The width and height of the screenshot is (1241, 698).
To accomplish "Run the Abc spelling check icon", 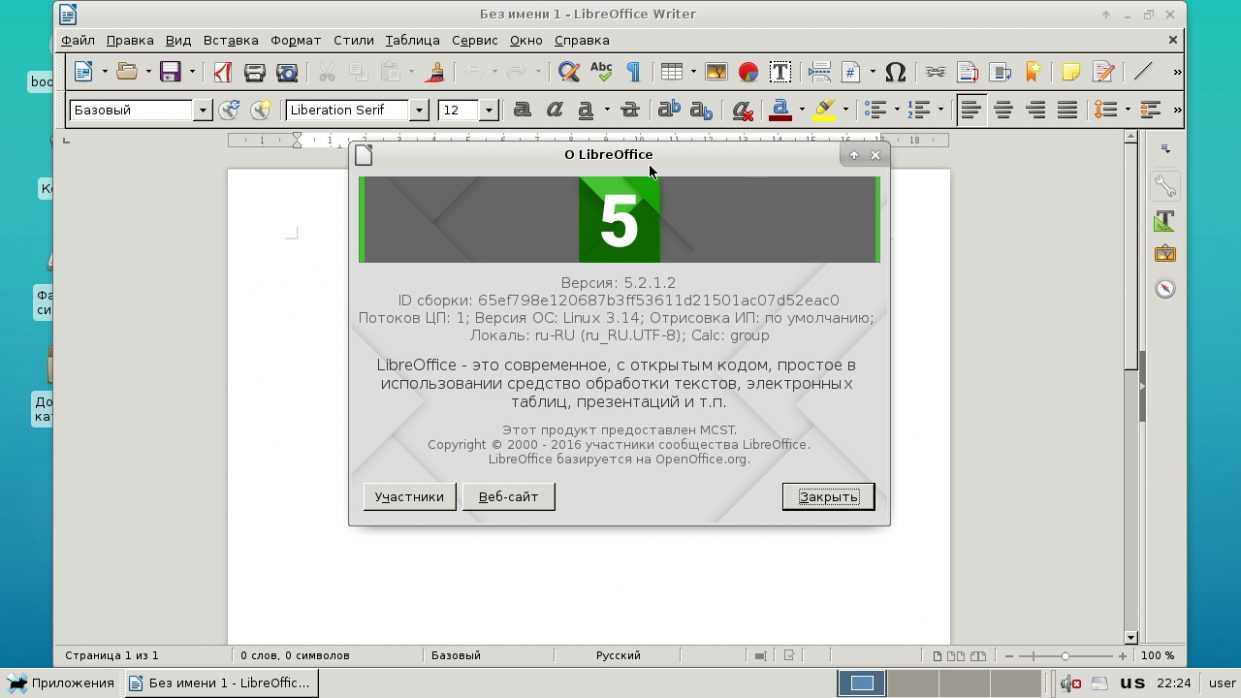I will [601, 72].
